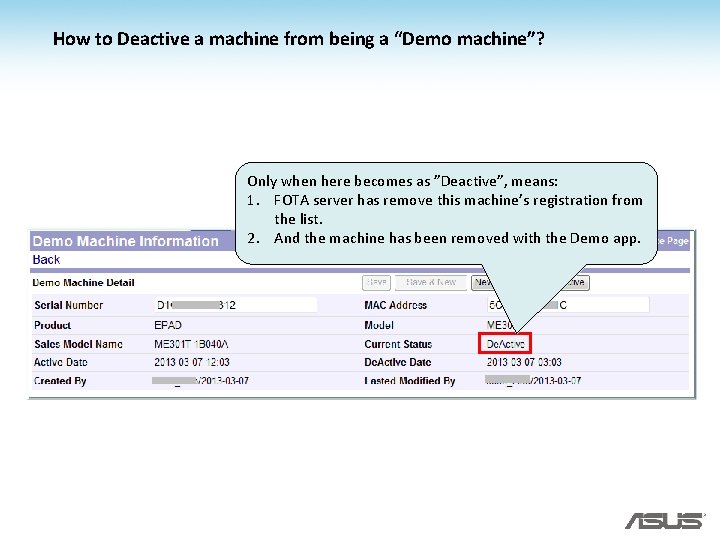Click the DeActive Date label
720x540 pixels.
pos(398,362)
